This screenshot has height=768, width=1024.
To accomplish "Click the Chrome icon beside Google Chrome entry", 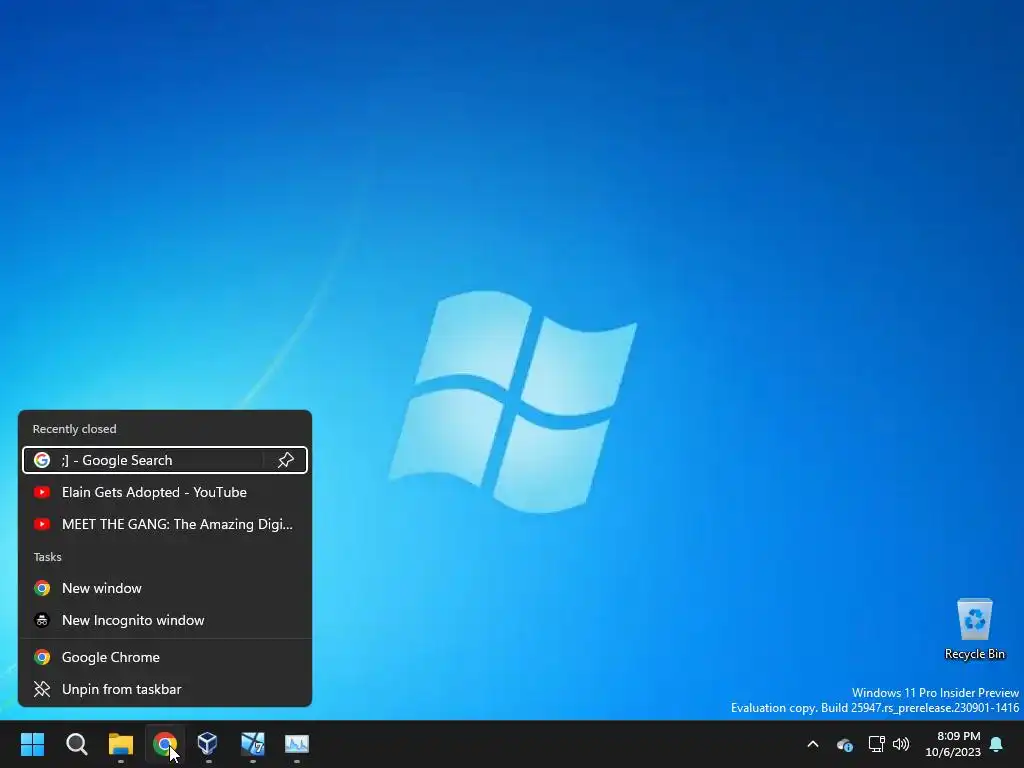I will pos(42,658).
